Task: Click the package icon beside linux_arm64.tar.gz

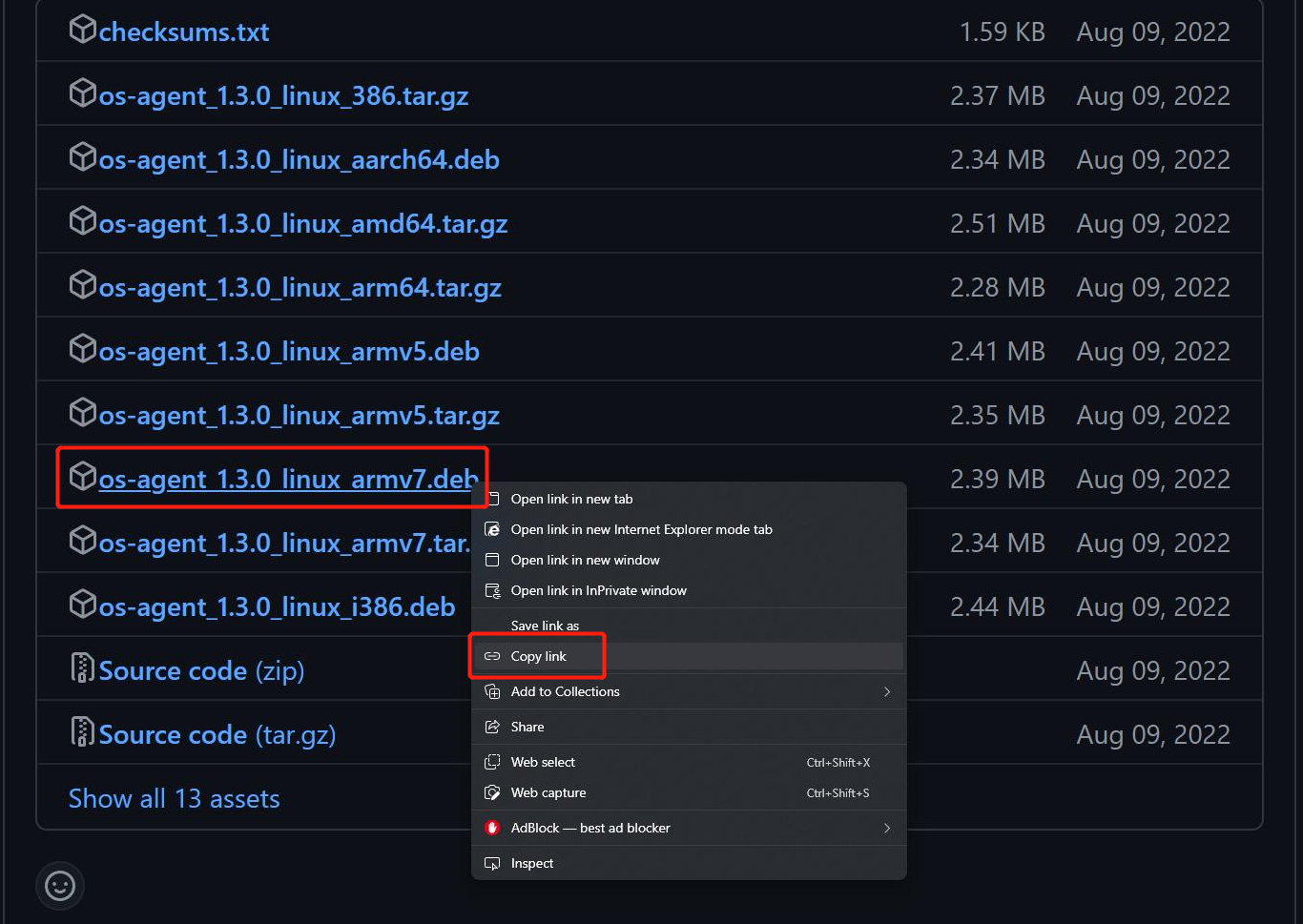Action: pyautogui.click(x=83, y=285)
